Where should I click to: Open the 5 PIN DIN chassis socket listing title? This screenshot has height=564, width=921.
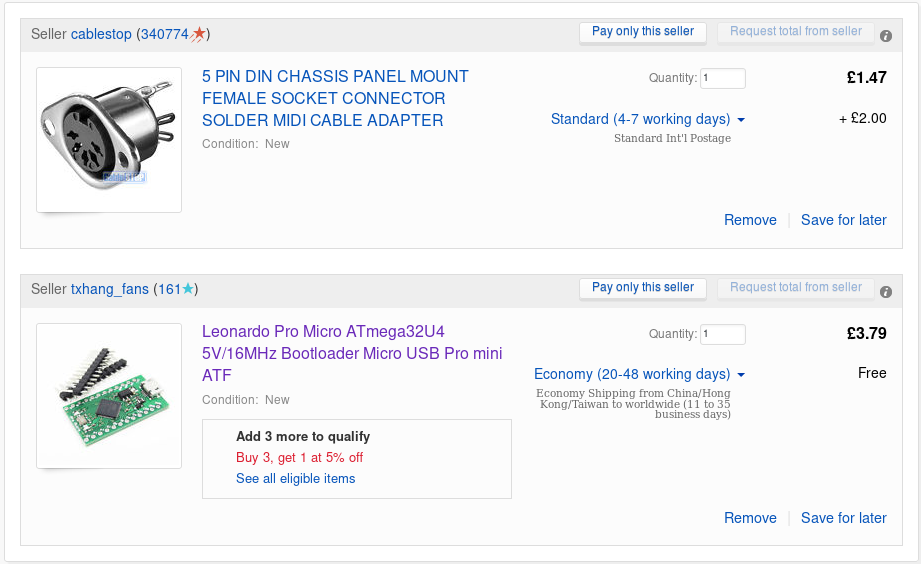pos(335,98)
